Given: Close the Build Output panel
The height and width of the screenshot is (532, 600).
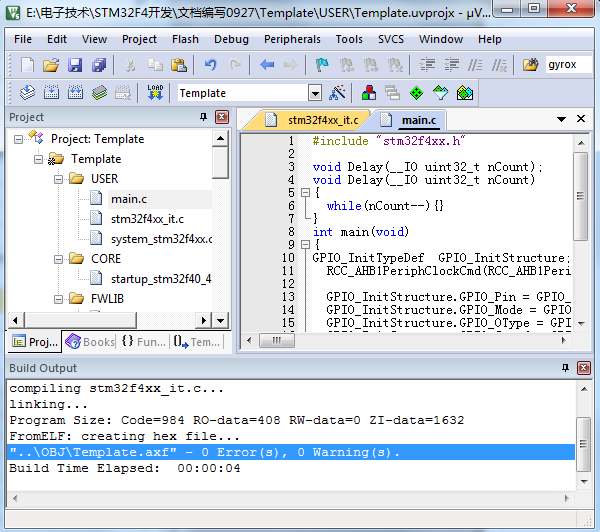Looking at the screenshot, I should coord(584,368).
